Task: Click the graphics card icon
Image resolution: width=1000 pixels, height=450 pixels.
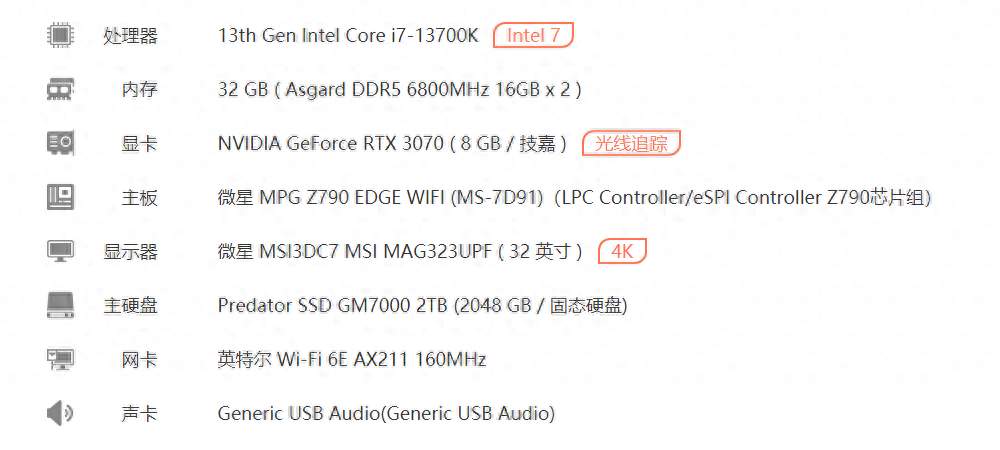Action: pyautogui.click(x=61, y=143)
